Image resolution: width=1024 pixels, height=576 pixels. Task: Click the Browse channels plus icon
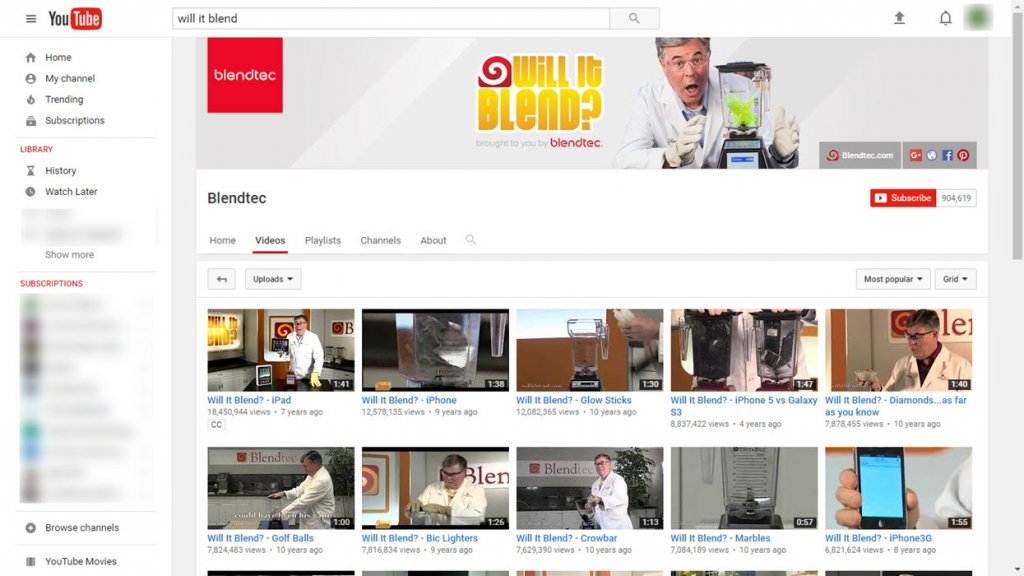(31, 528)
